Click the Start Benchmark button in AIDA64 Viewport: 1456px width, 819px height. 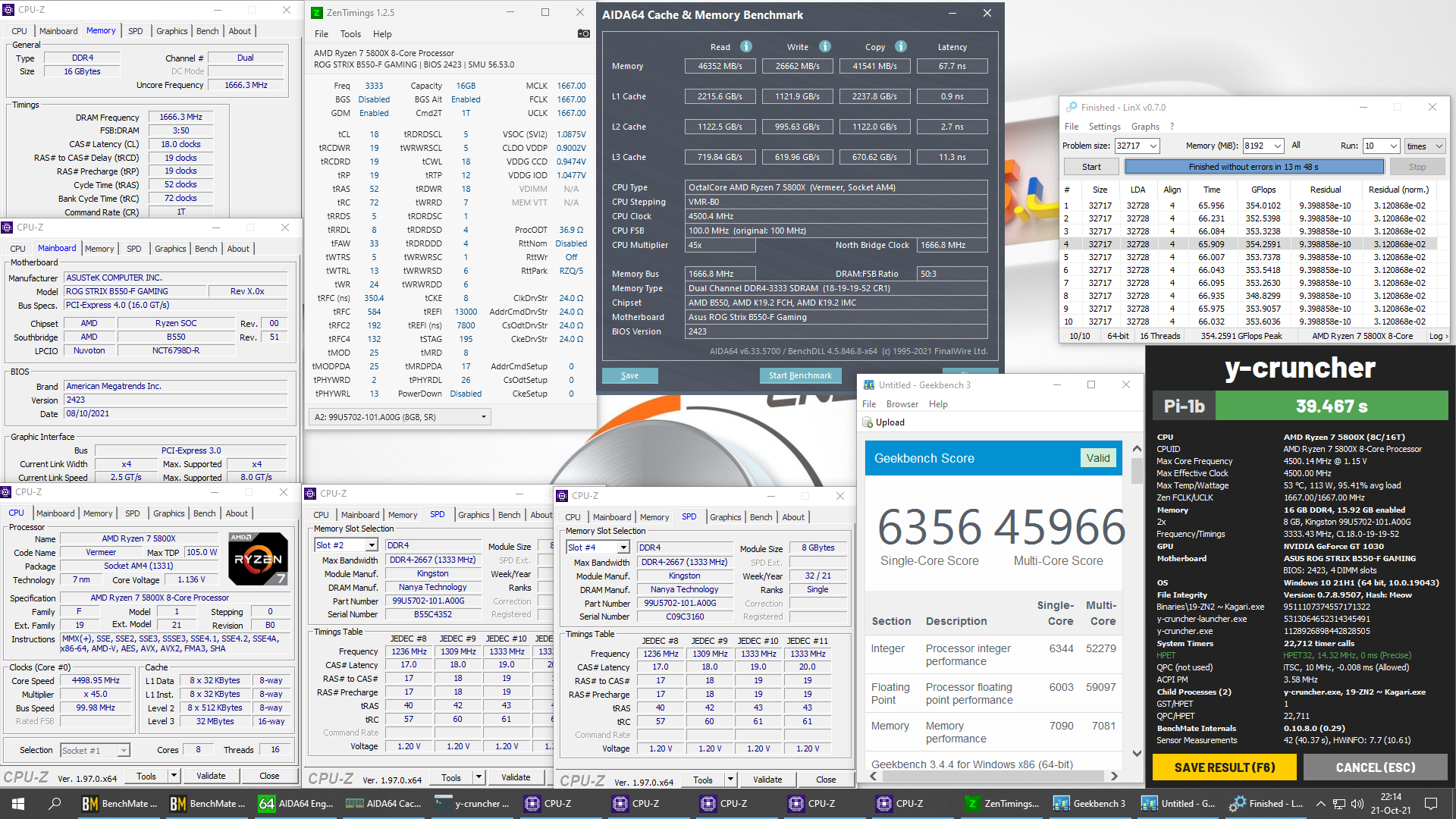click(799, 375)
